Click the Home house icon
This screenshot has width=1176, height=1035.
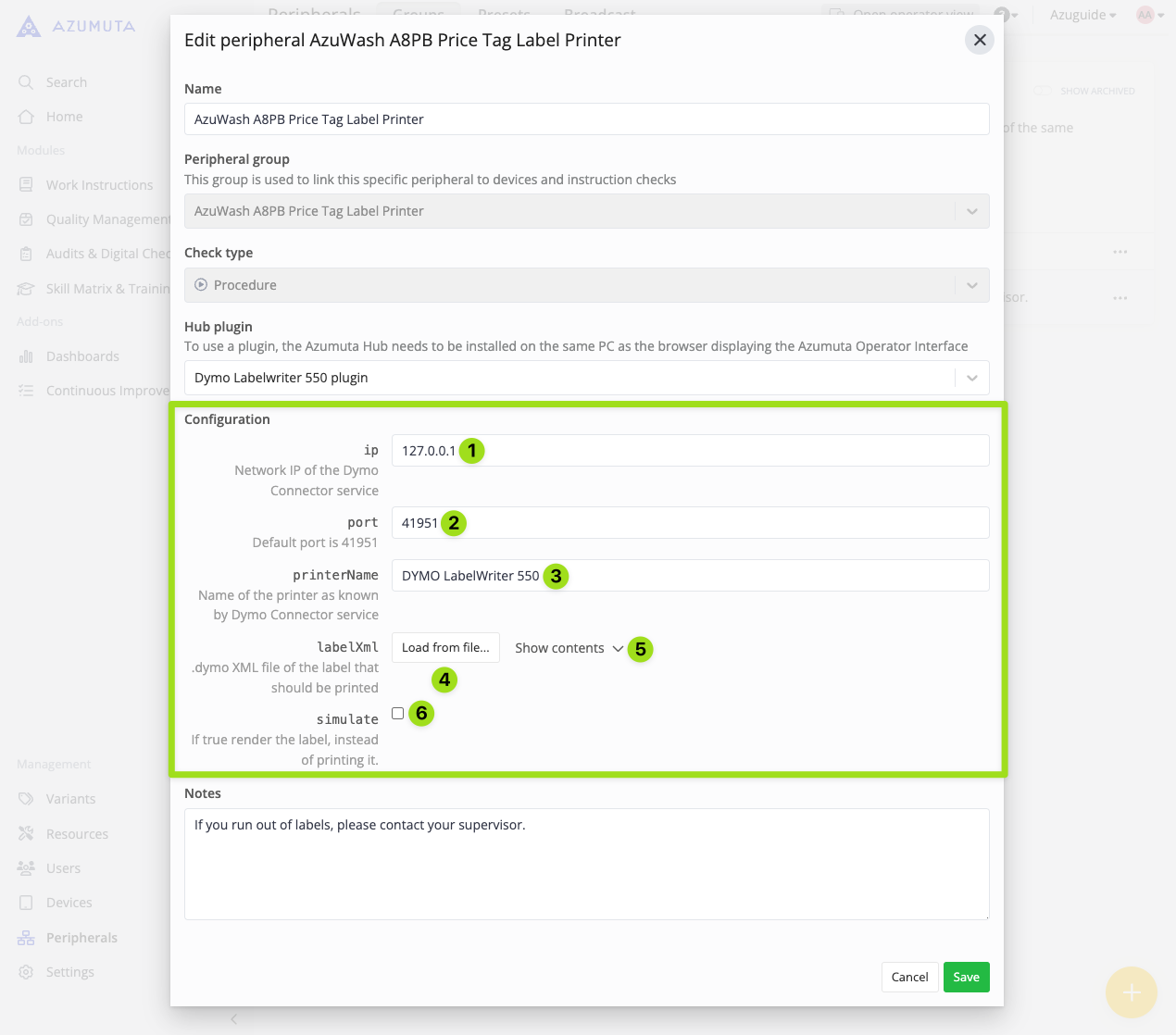pyautogui.click(x=26, y=117)
